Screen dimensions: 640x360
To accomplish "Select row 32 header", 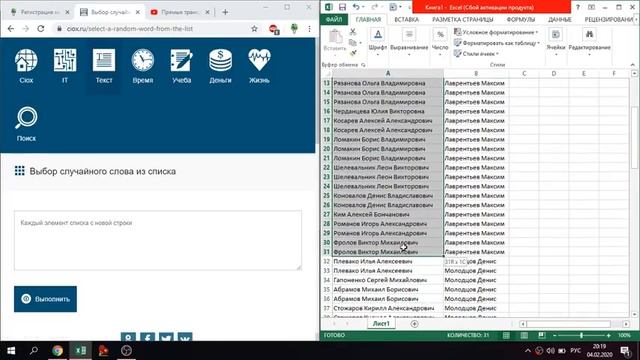I will click(327, 261).
